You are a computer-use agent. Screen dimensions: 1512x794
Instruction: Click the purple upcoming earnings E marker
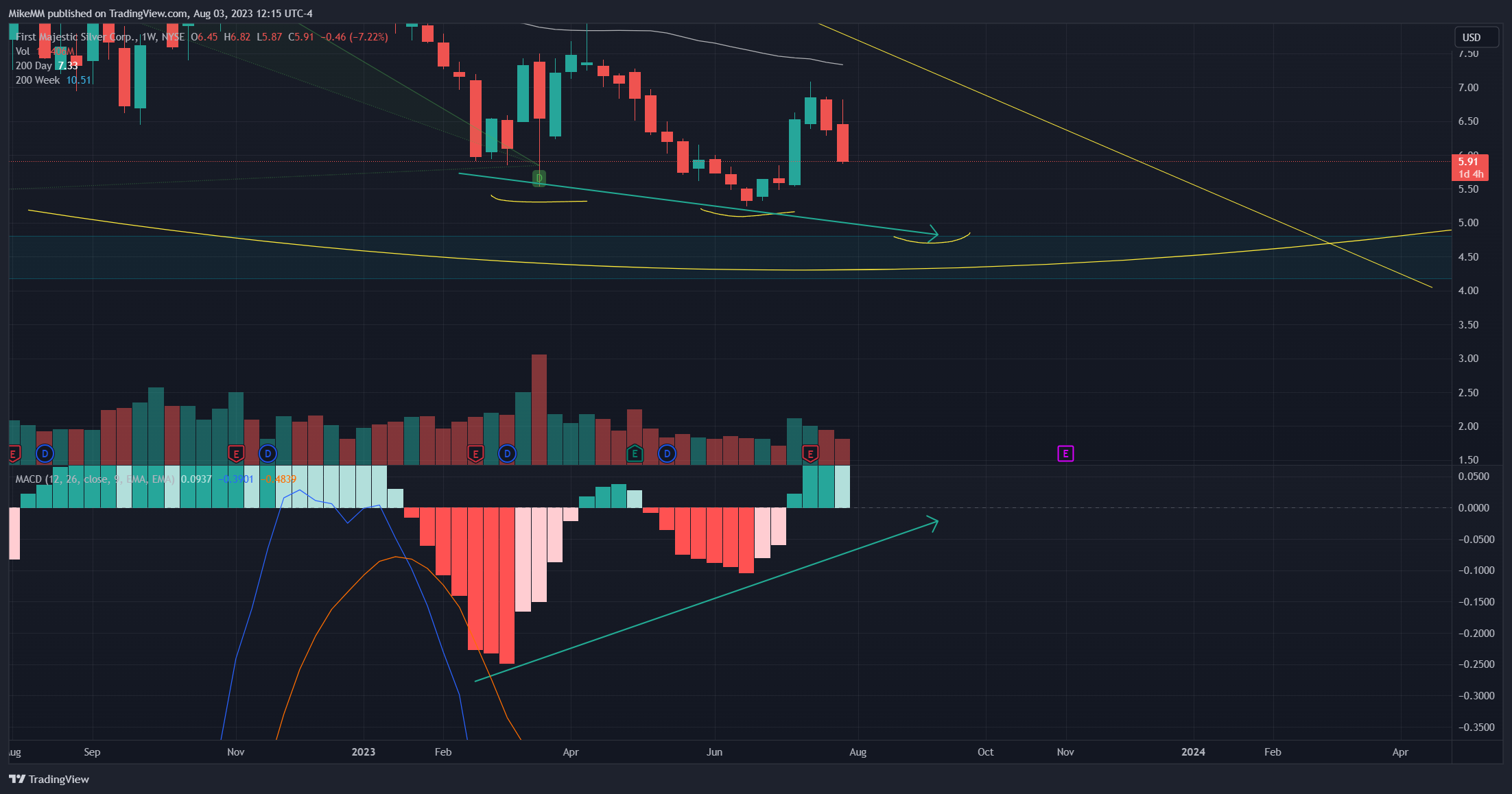click(1065, 453)
